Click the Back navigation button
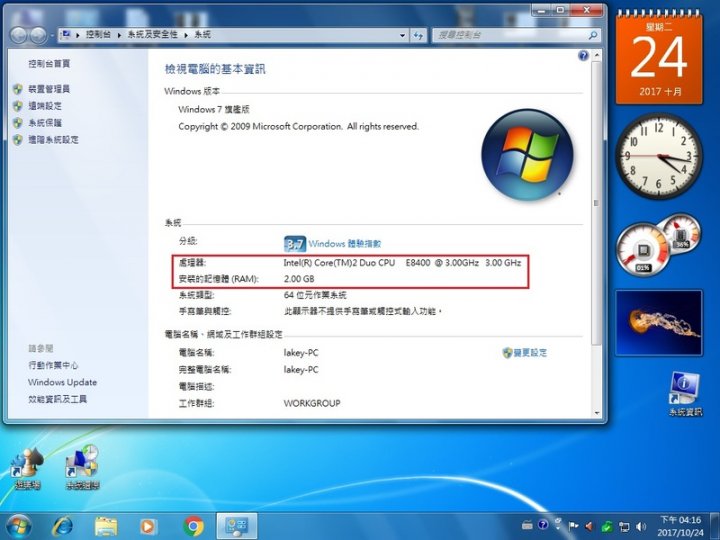The width and height of the screenshot is (720, 540). [18, 35]
